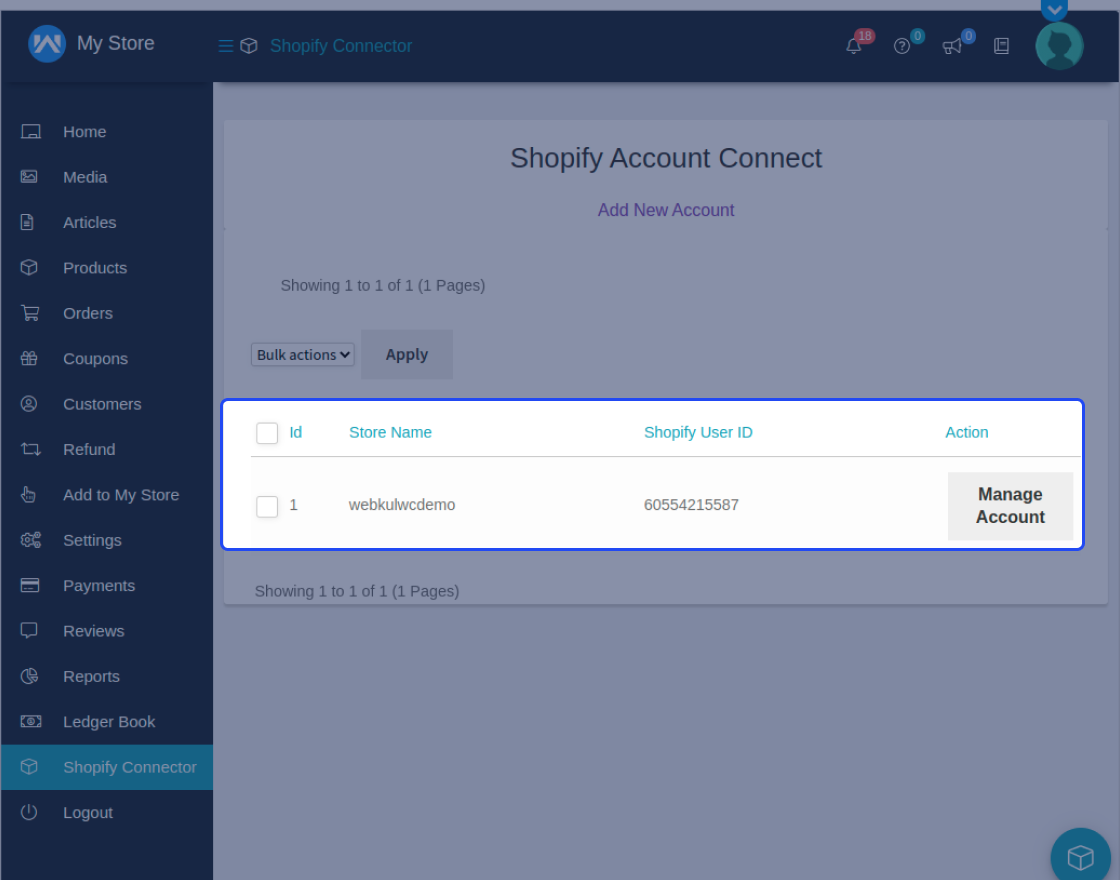
Task: Open announcements using the megaphone icon
Action: coord(951,46)
